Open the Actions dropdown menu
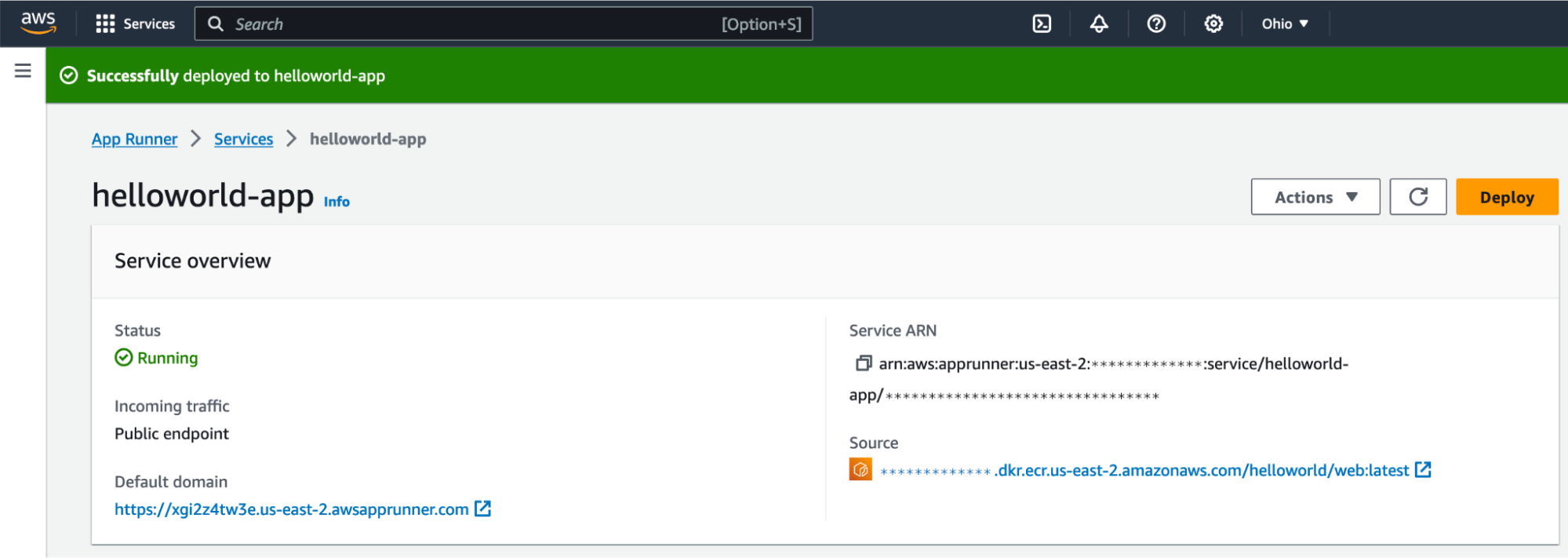 [x=1315, y=197]
